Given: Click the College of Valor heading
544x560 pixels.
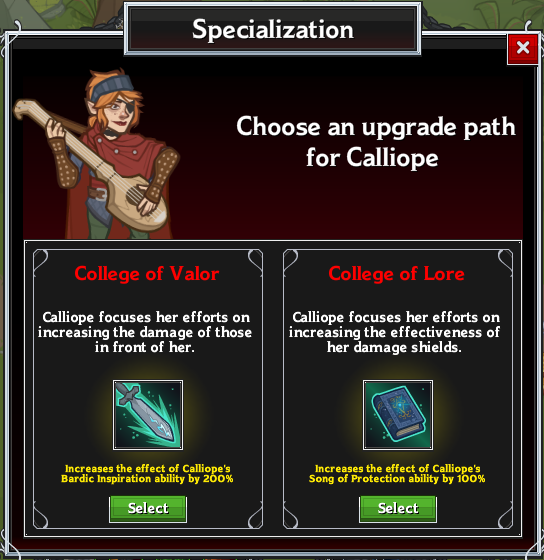Looking at the screenshot, I should coord(147,274).
